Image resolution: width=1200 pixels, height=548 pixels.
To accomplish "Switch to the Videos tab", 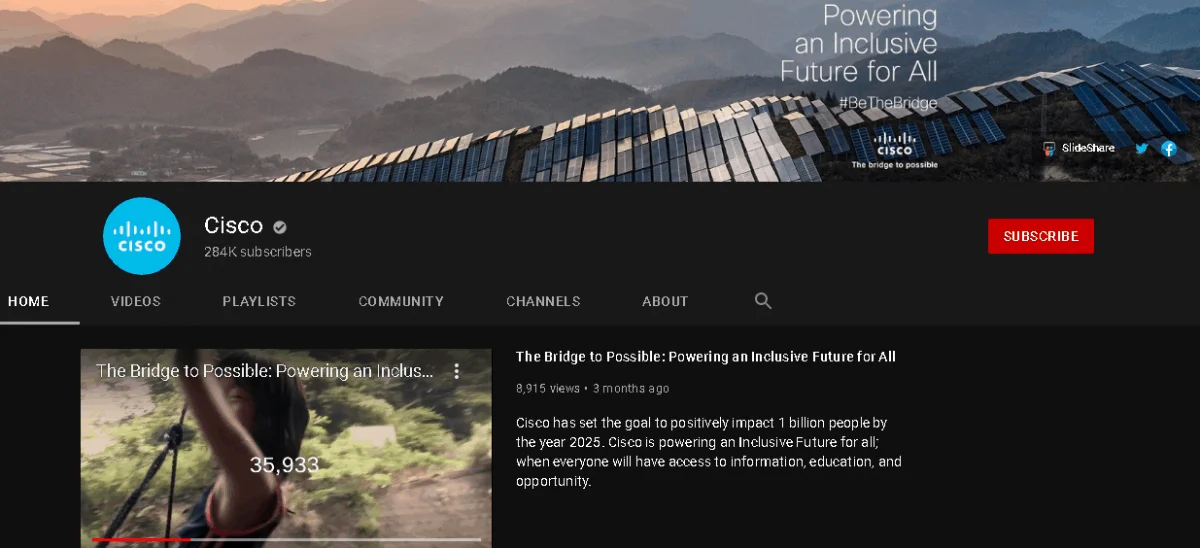I will tap(135, 301).
